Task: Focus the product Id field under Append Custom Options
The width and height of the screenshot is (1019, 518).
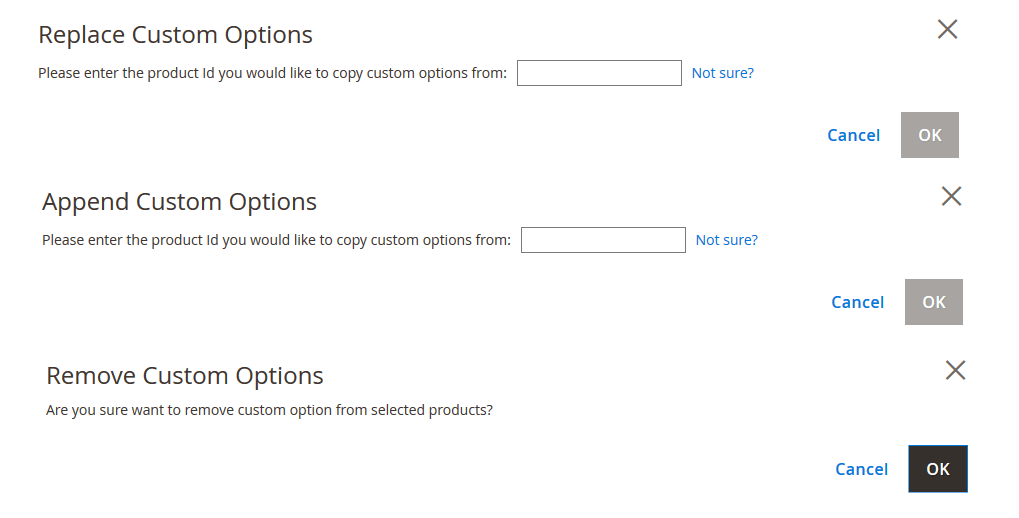Action: tap(603, 240)
